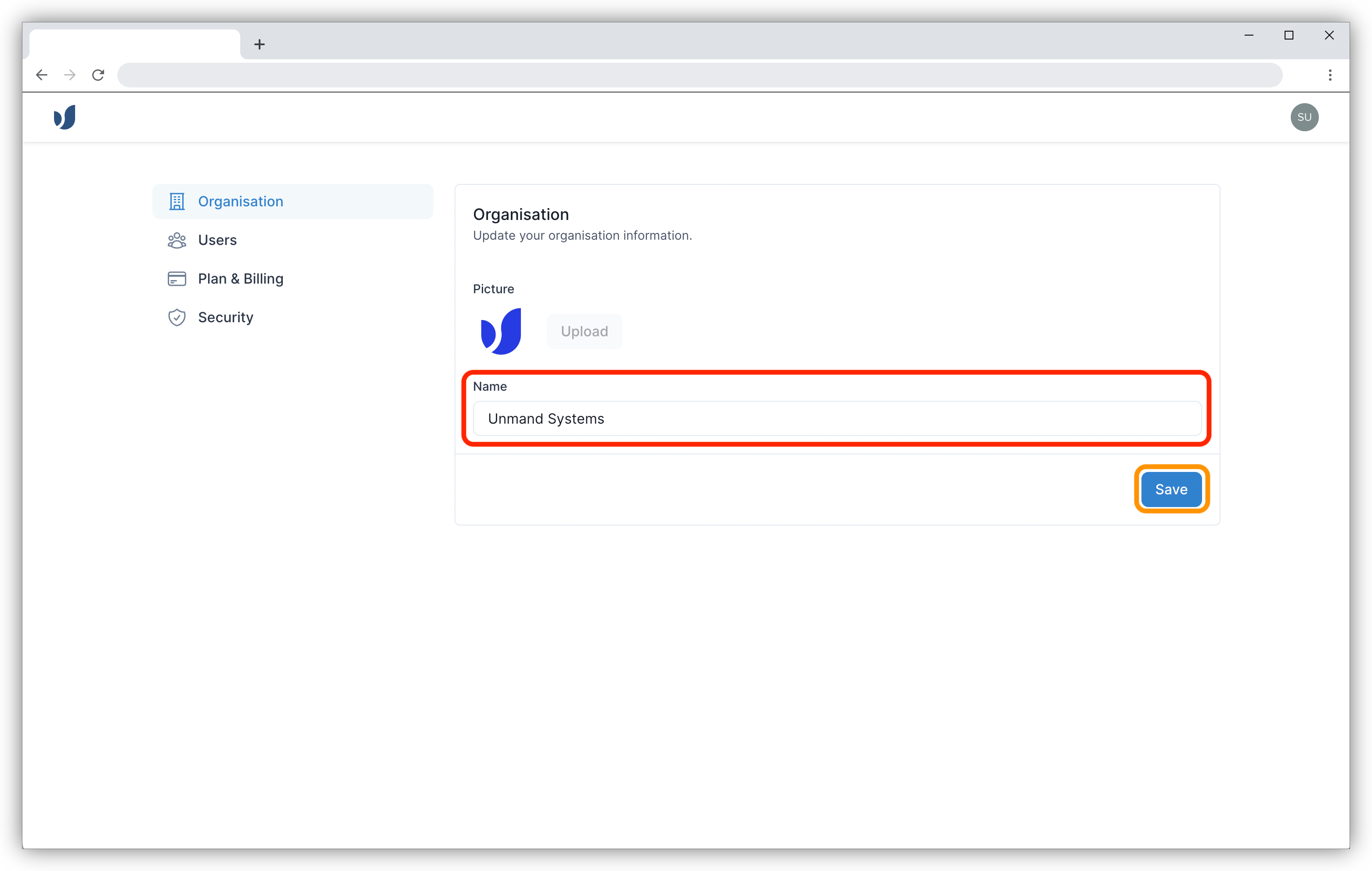This screenshot has height=871, width=1372.
Task: Go to Security settings section
Action: pos(226,317)
